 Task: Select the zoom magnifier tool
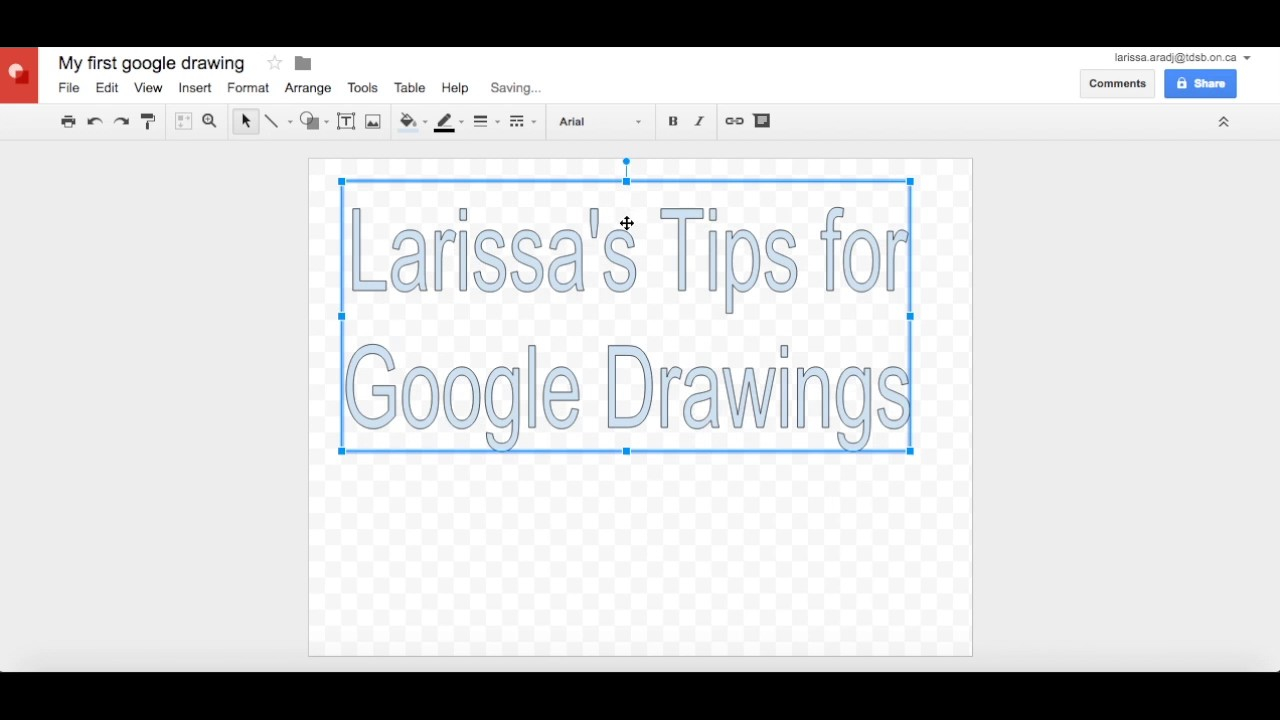click(209, 121)
